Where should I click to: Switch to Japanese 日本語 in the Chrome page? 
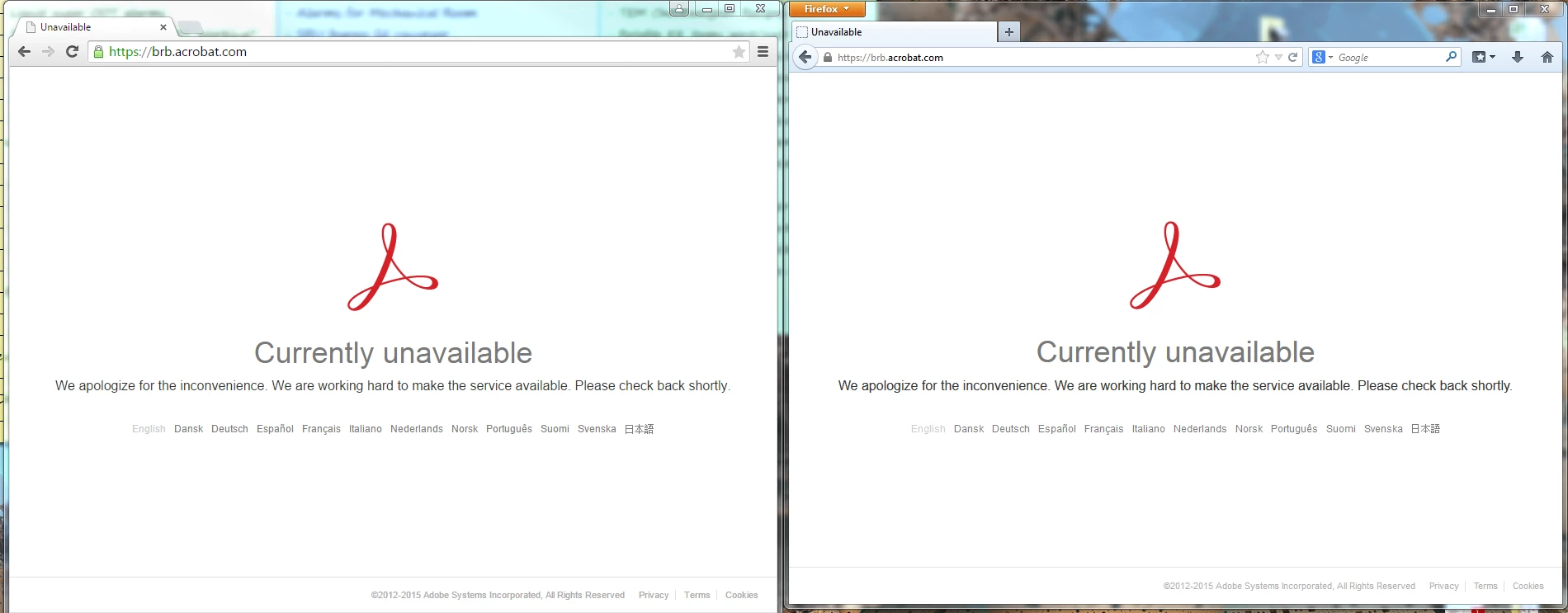click(639, 429)
